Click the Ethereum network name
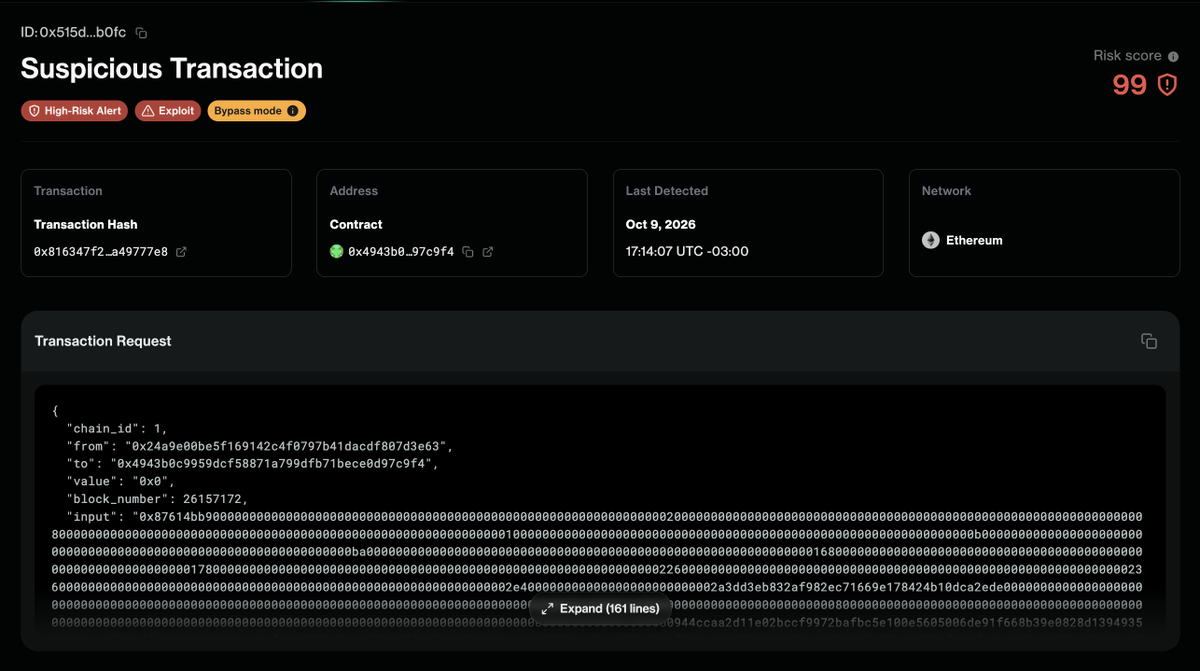Screen dimensions: 1200x671 point(974,241)
